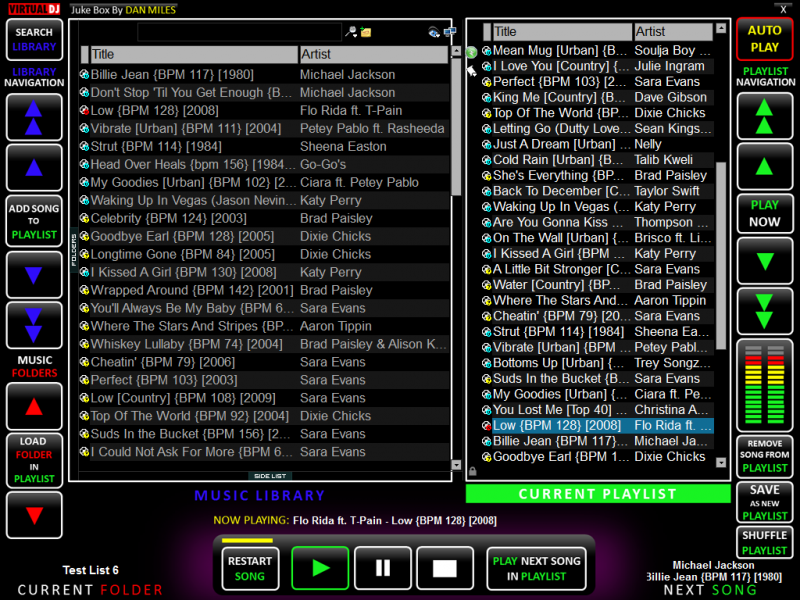Expand the vertical Folders panel tab
The width and height of the screenshot is (800, 600).
pyautogui.click(x=73, y=250)
